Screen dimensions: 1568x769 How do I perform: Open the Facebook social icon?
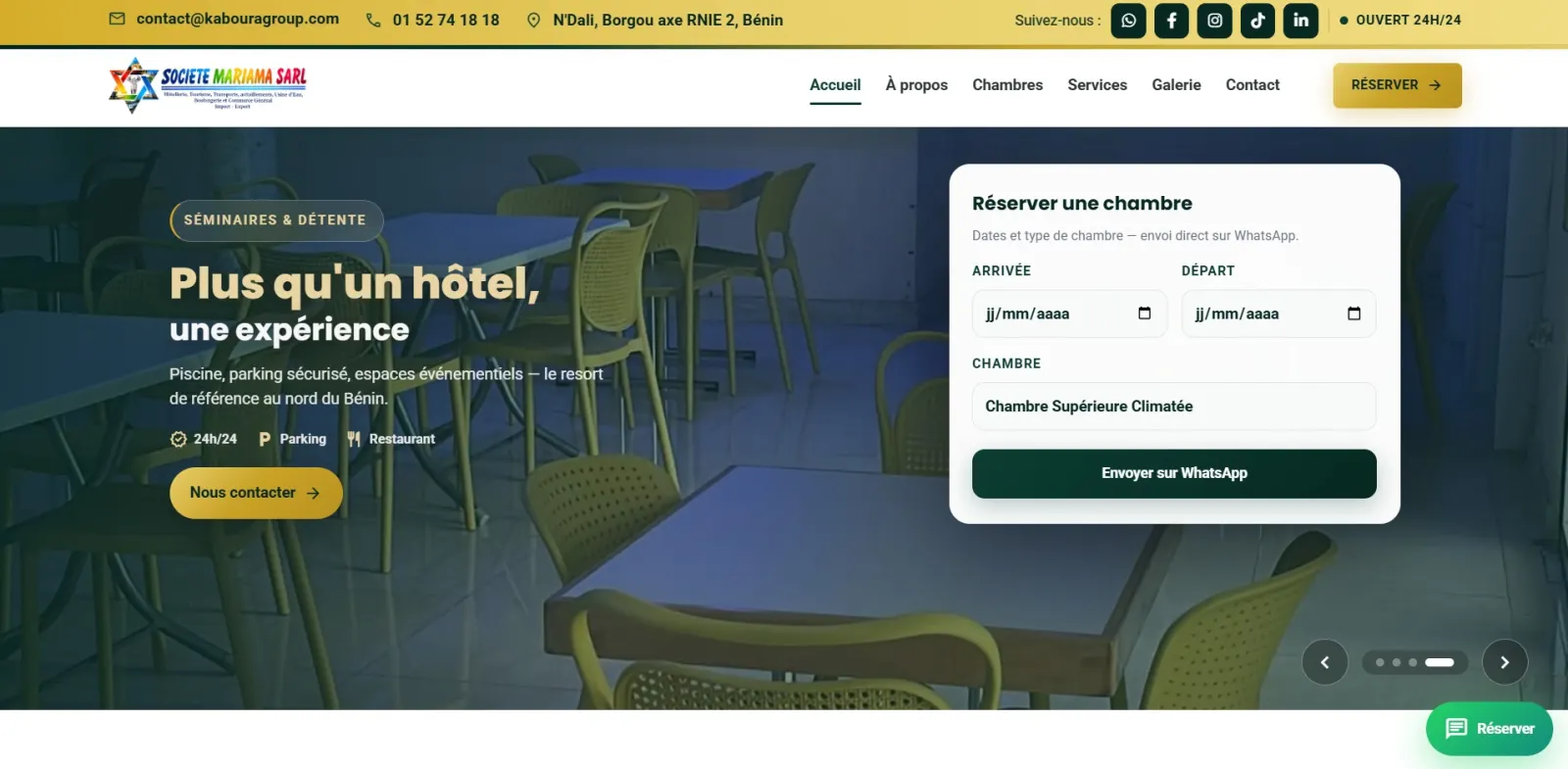click(x=1171, y=21)
